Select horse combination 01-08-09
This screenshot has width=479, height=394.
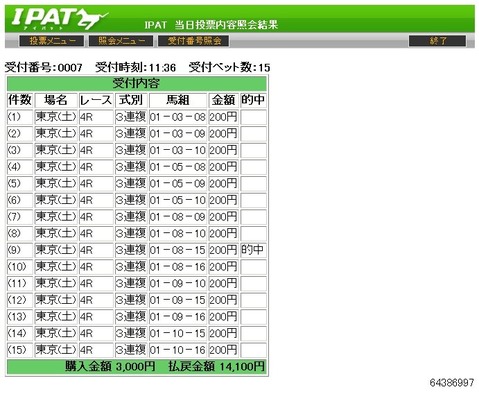(x=178, y=217)
